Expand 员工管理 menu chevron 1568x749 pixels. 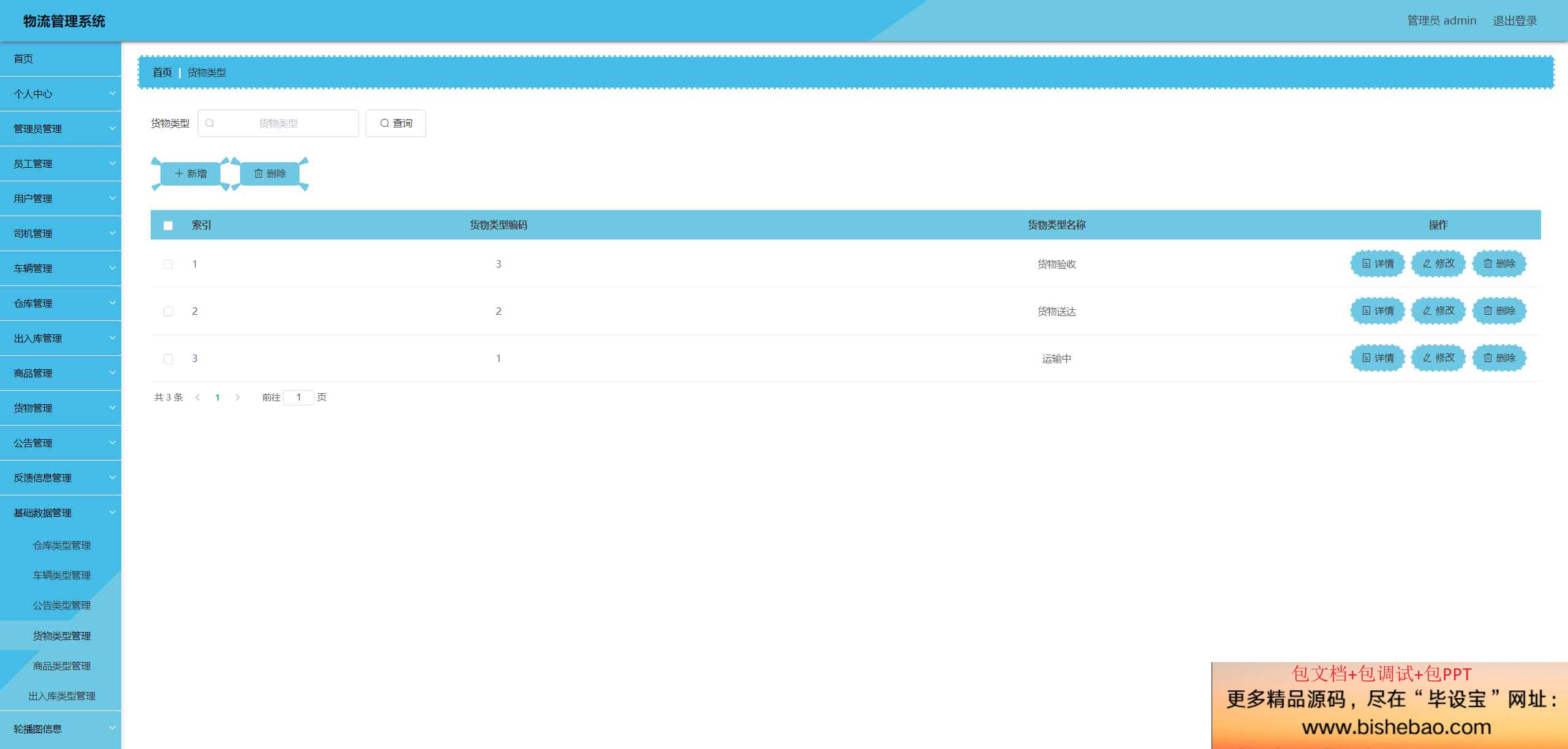pyautogui.click(x=112, y=164)
